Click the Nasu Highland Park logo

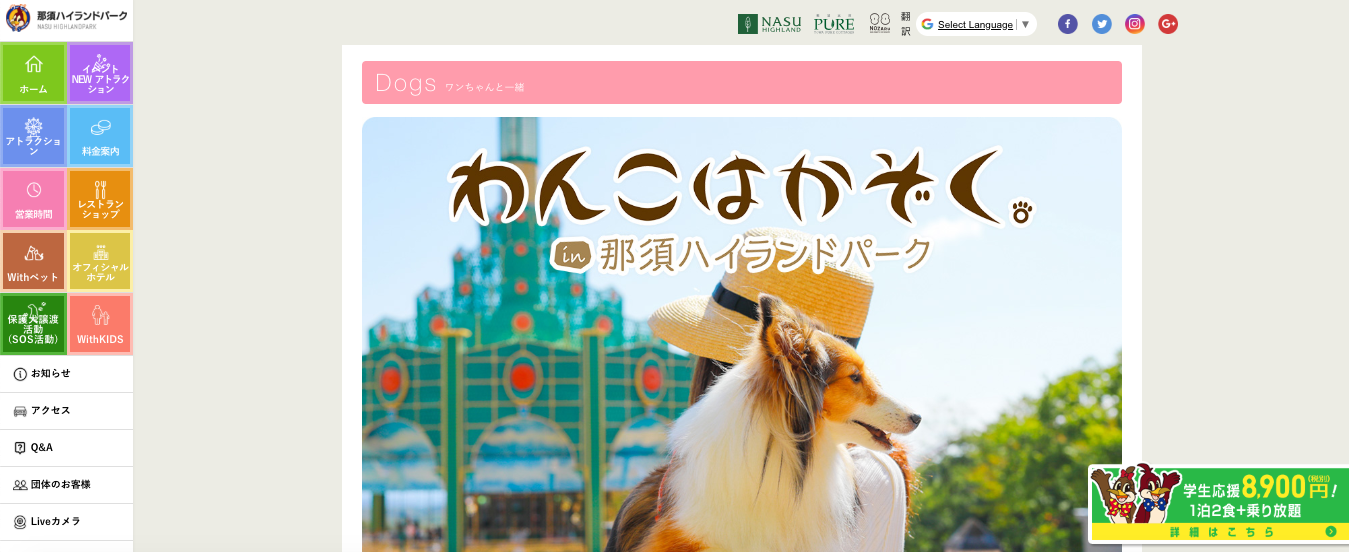(x=66, y=19)
